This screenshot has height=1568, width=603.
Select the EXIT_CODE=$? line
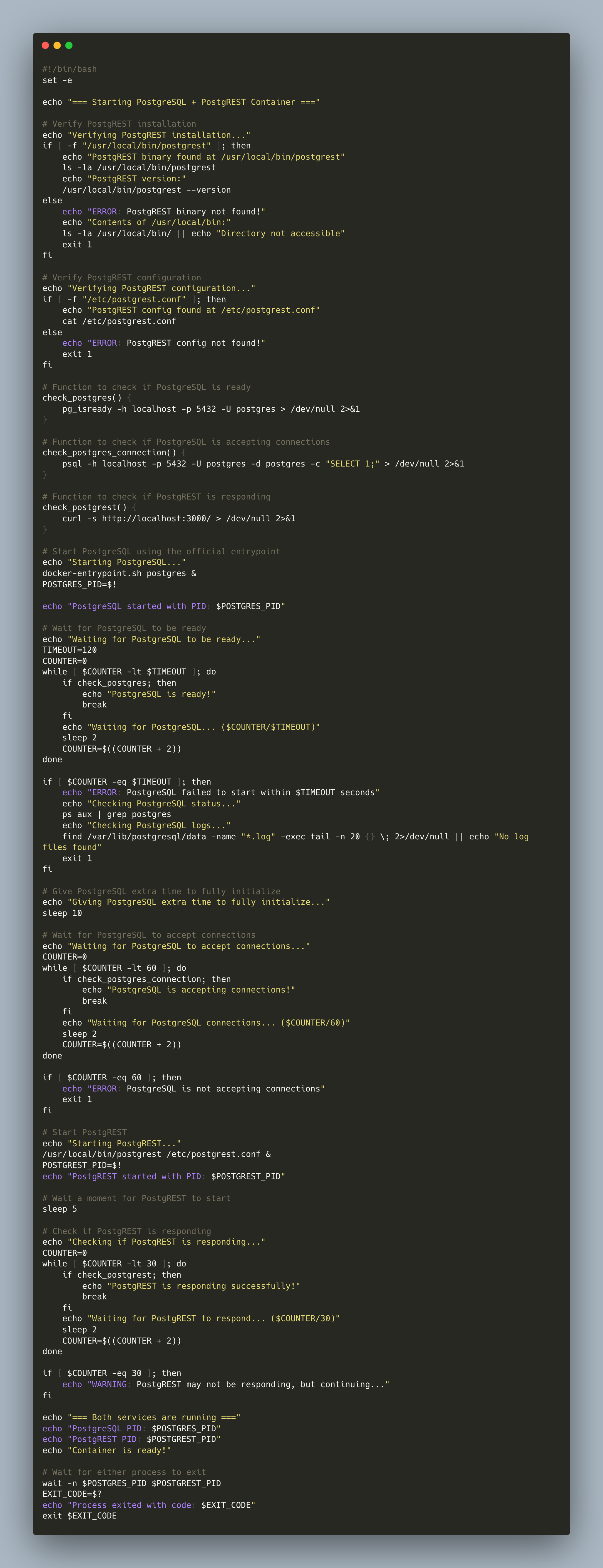(72, 1494)
